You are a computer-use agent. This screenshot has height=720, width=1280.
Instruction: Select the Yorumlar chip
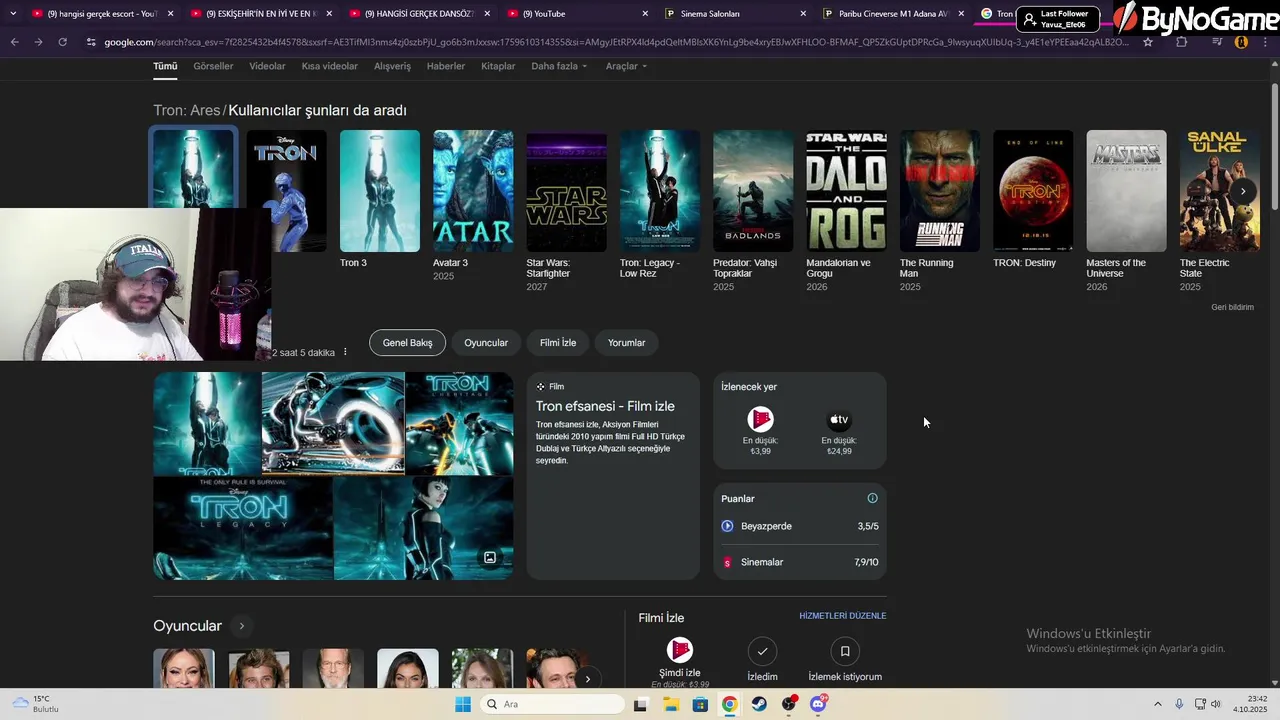(627, 342)
